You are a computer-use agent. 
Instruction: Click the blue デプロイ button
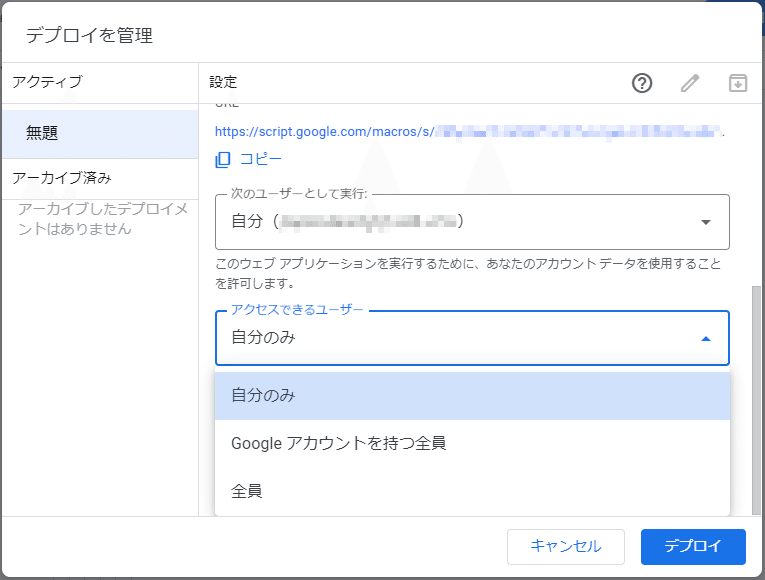[693, 546]
